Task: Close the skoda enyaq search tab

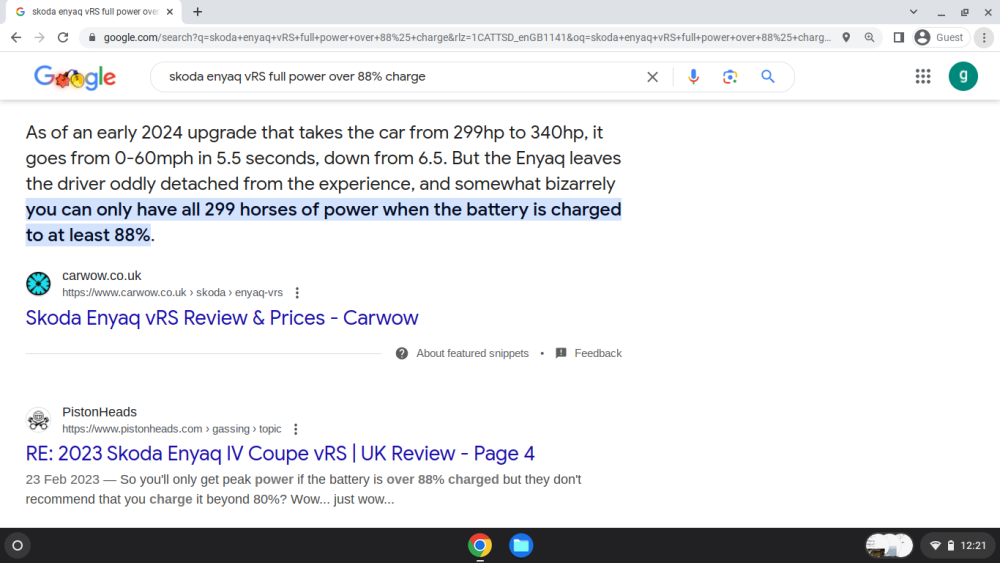Action: click(170, 11)
